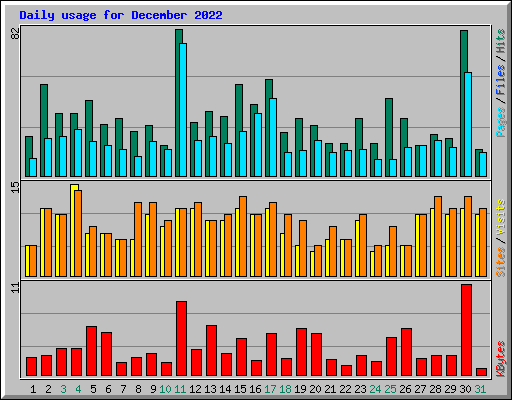Screen dimensions: 512x400
Task: Click the yellow sites bar for day 4
Action: pos(72,230)
